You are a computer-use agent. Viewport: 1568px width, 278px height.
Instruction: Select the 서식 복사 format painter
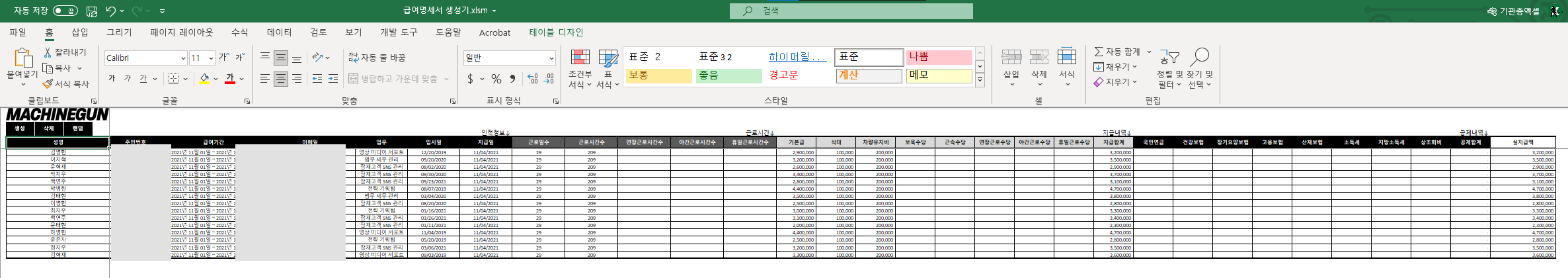[66, 84]
